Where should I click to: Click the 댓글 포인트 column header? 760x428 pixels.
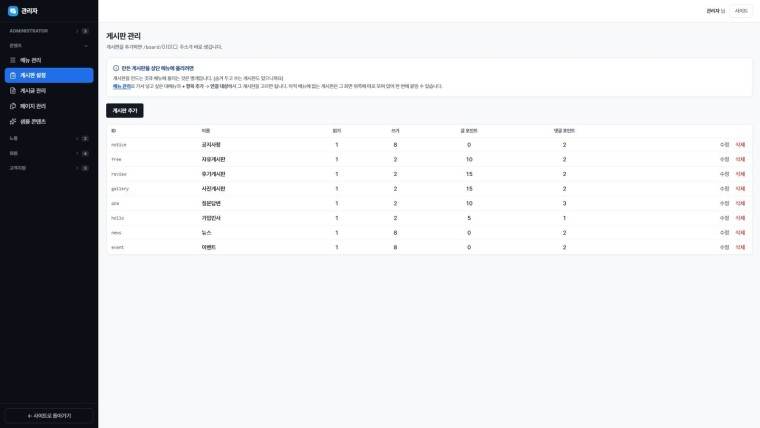[x=564, y=131]
